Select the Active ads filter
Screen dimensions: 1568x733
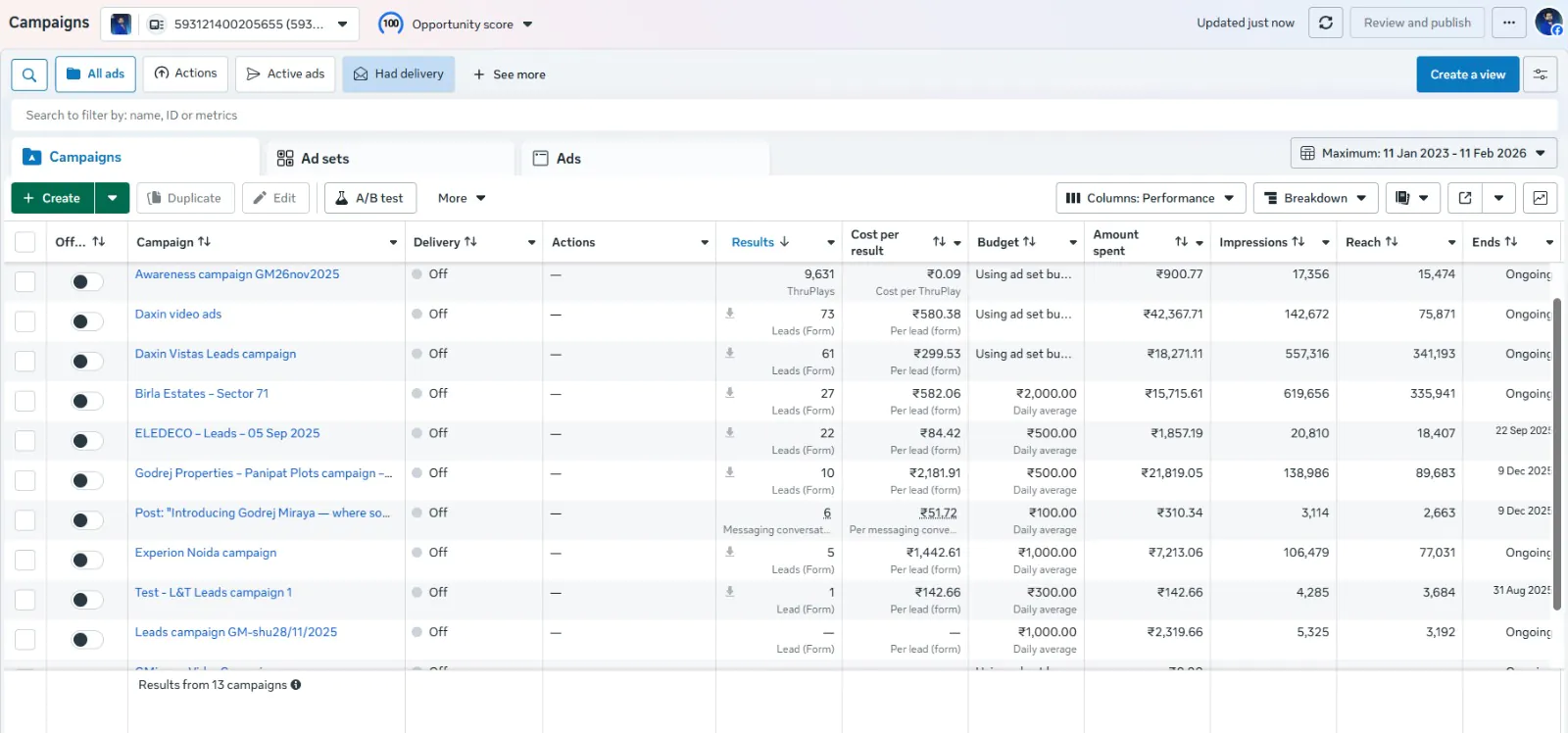click(285, 74)
